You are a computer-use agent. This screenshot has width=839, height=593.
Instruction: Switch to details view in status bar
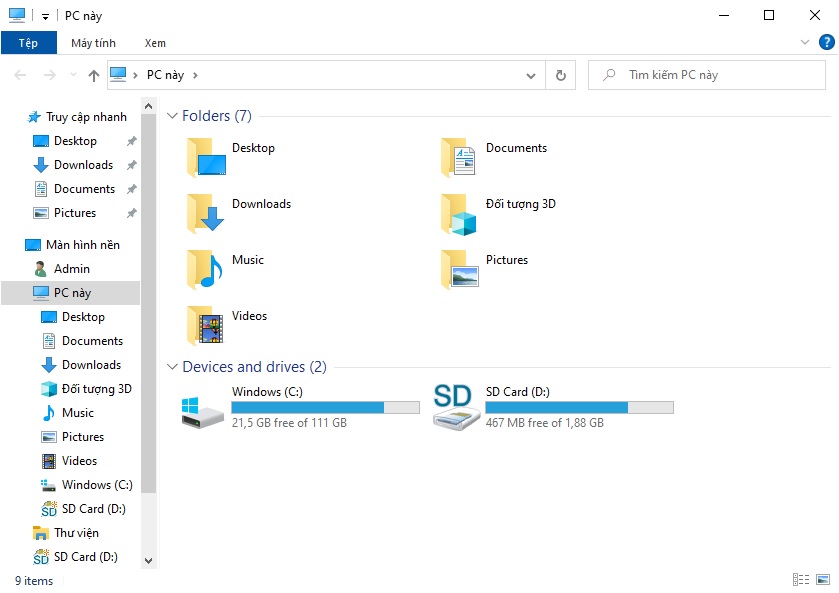pyautogui.click(x=801, y=580)
